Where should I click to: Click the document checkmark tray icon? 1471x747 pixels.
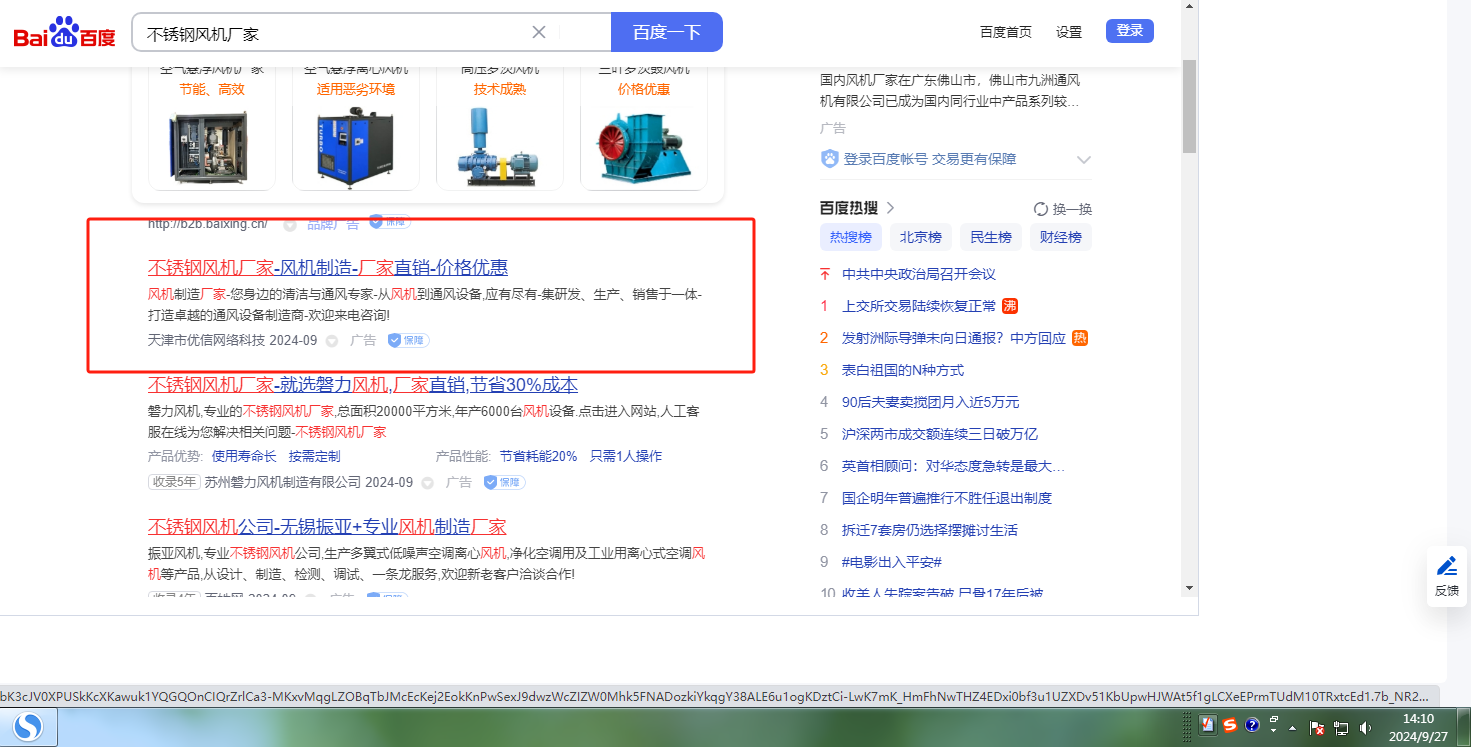(x=1208, y=726)
